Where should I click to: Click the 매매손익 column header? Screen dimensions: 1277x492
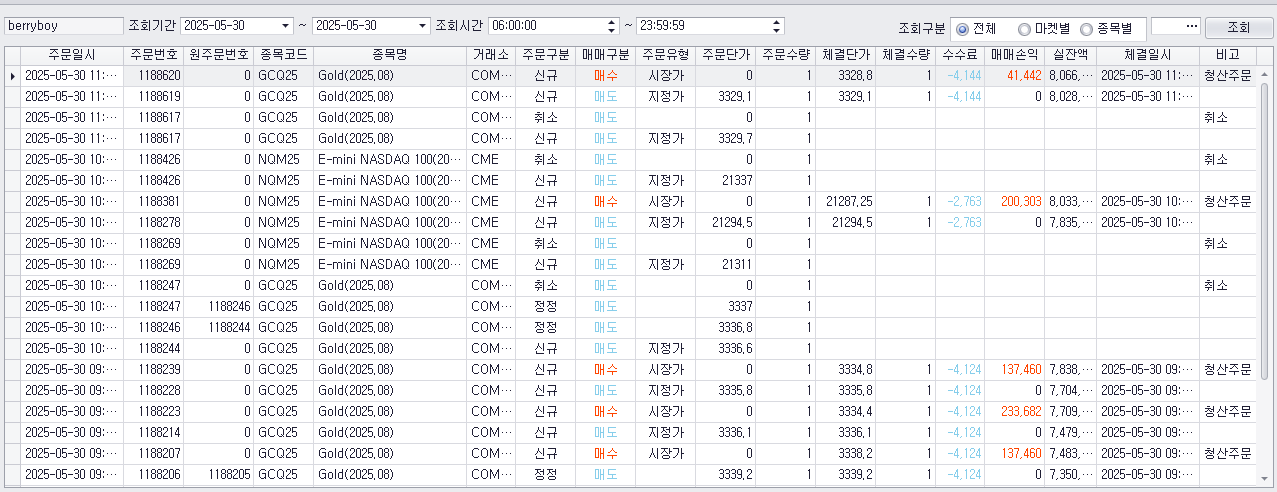click(1014, 55)
